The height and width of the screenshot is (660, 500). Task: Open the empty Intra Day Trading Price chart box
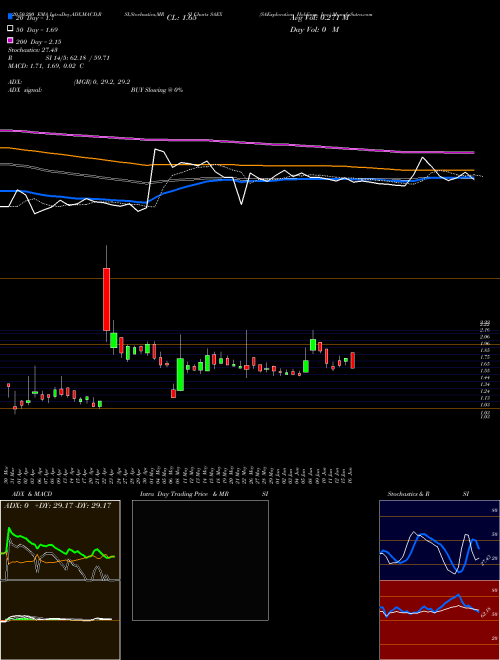(200, 560)
